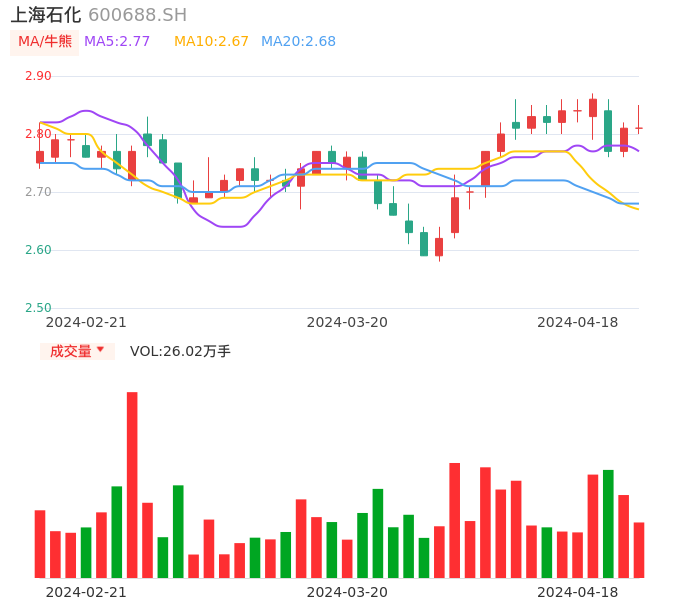686x606 pixels.
Task: Click the stock code 600688.SH
Action: click(137, 15)
